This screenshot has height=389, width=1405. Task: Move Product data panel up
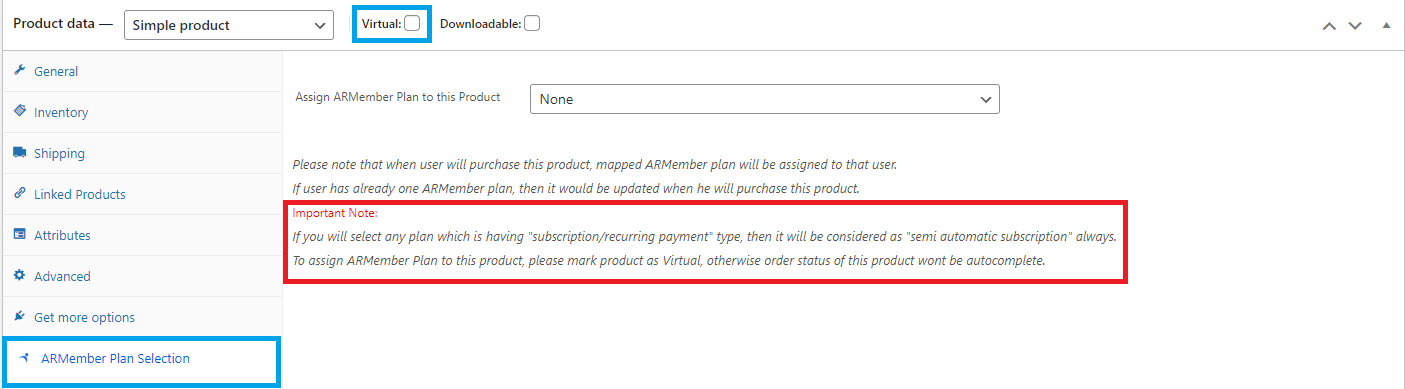click(1329, 25)
